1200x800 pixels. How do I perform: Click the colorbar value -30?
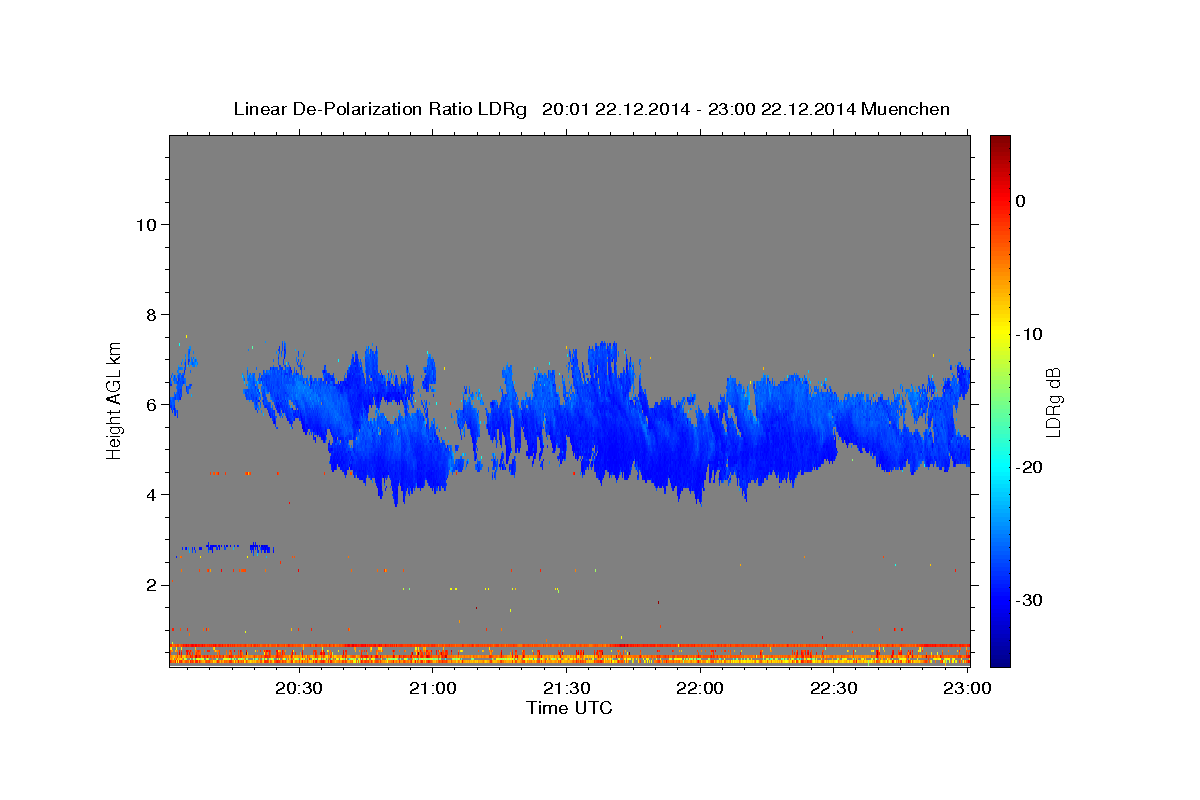(x=1029, y=600)
